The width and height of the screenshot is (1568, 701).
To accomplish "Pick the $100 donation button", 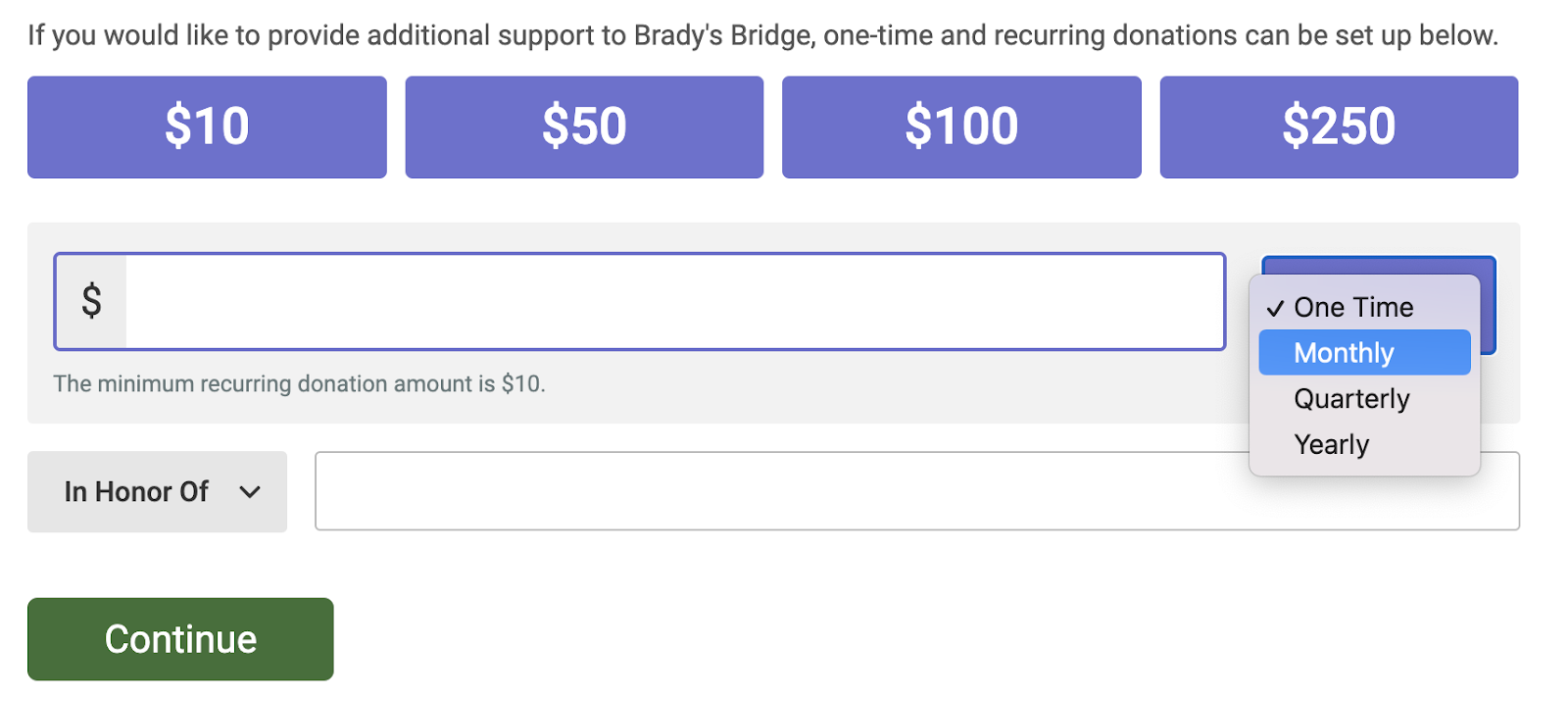I will [x=961, y=127].
